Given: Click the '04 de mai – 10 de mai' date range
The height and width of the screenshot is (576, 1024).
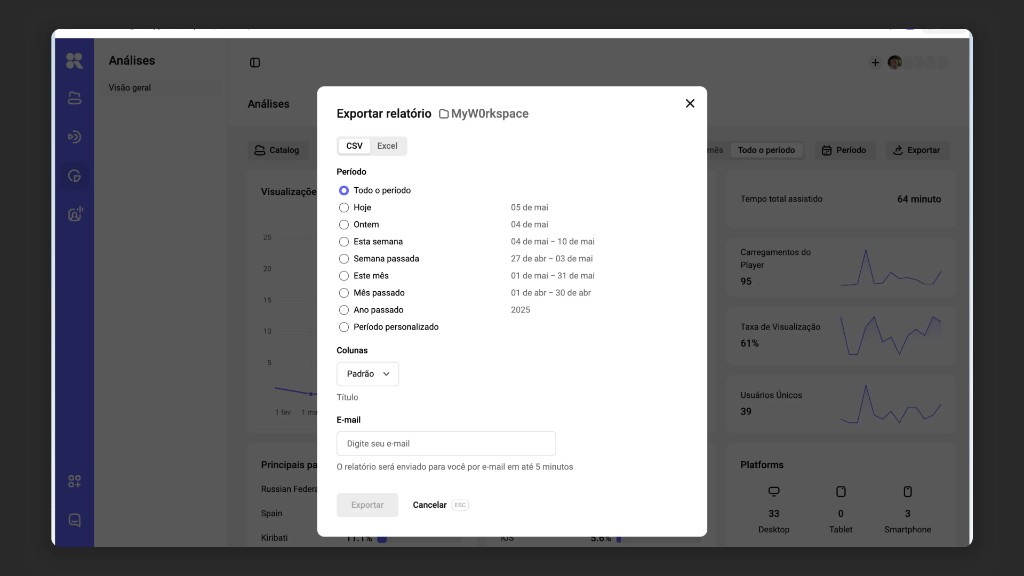Looking at the screenshot, I should (x=552, y=242).
